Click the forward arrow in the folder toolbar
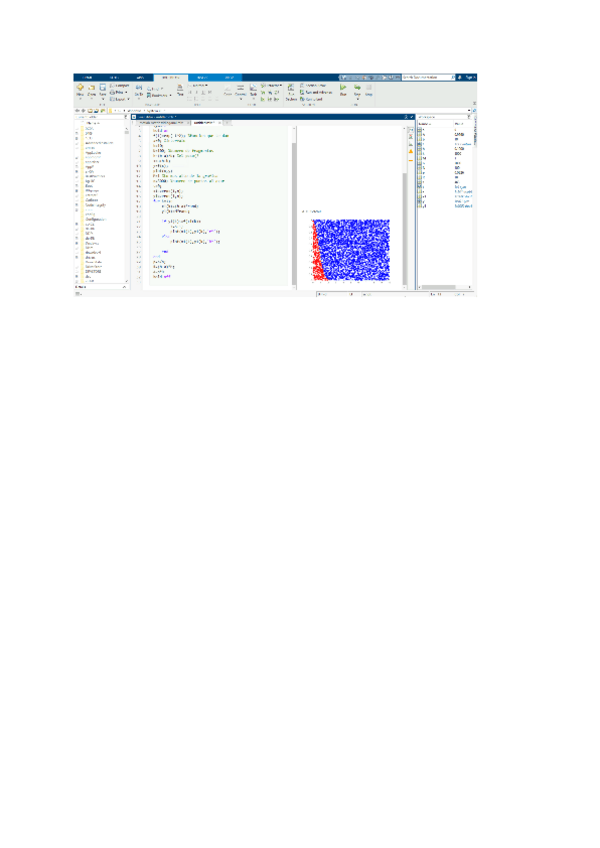Screen dimensions: 600x848 click(83, 111)
